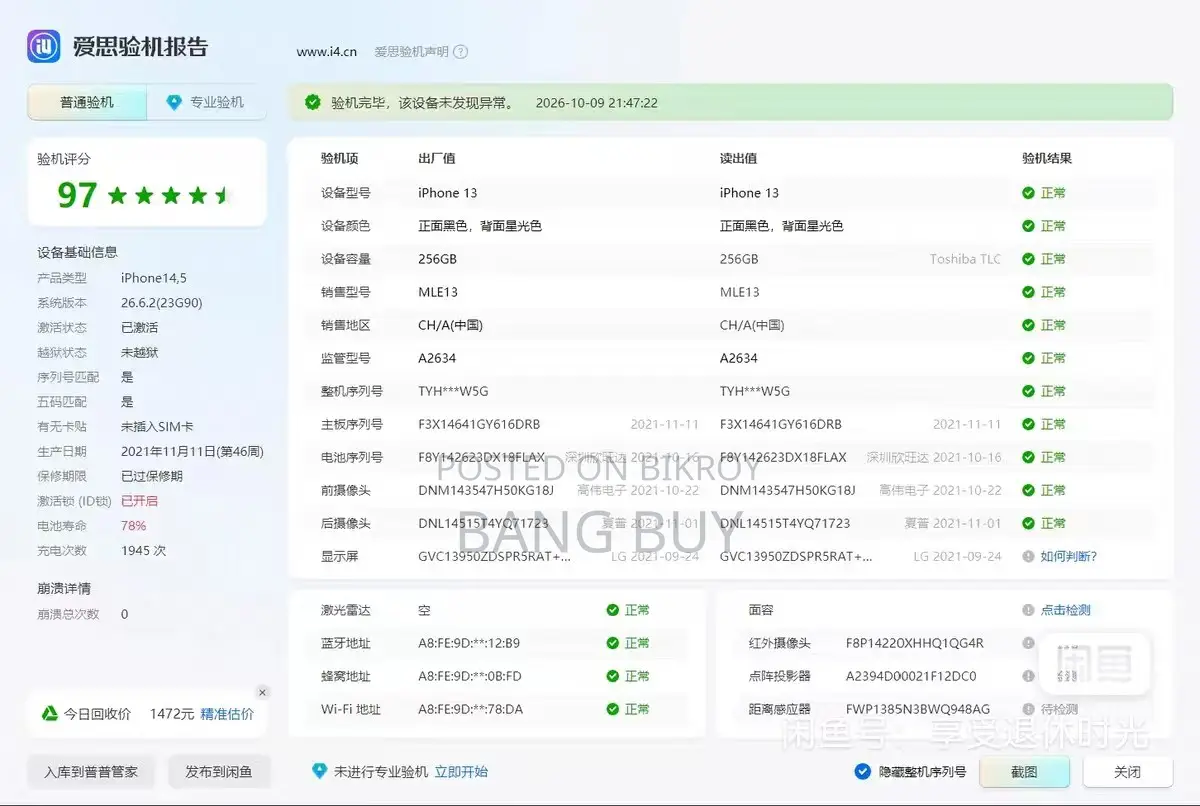1200x806 pixels.
Task: Select the recycle price 1472元
Action: (x=172, y=714)
